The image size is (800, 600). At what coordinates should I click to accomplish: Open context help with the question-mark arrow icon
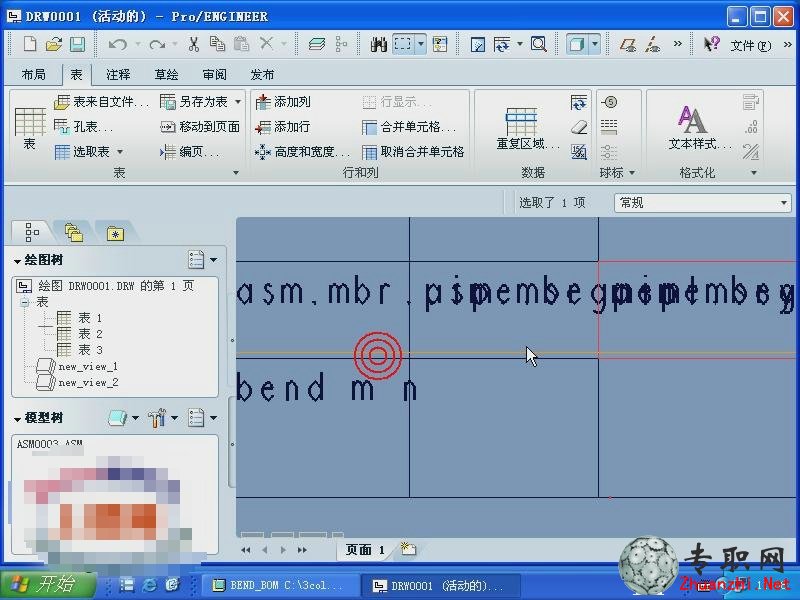711,44
